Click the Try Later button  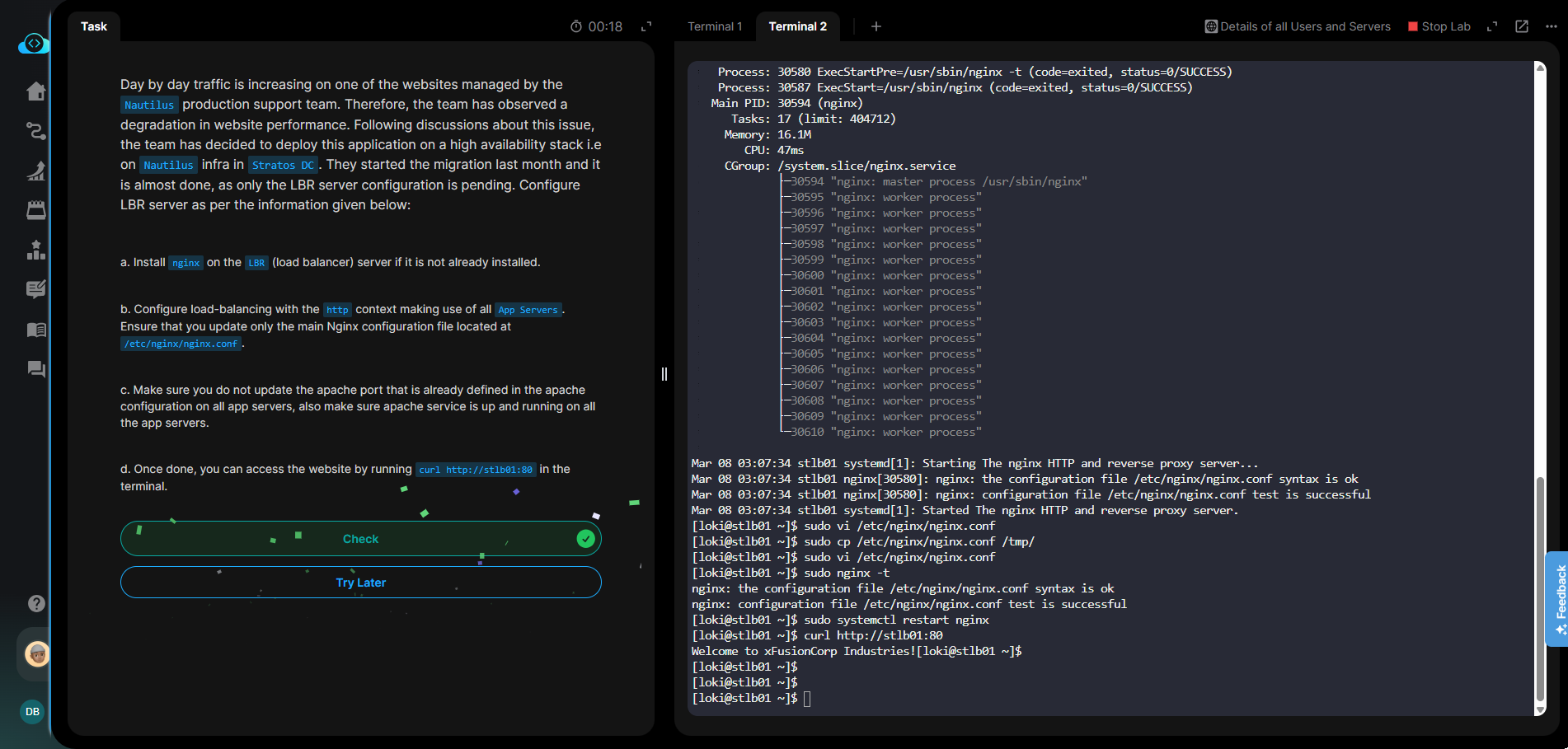point(360,583)
